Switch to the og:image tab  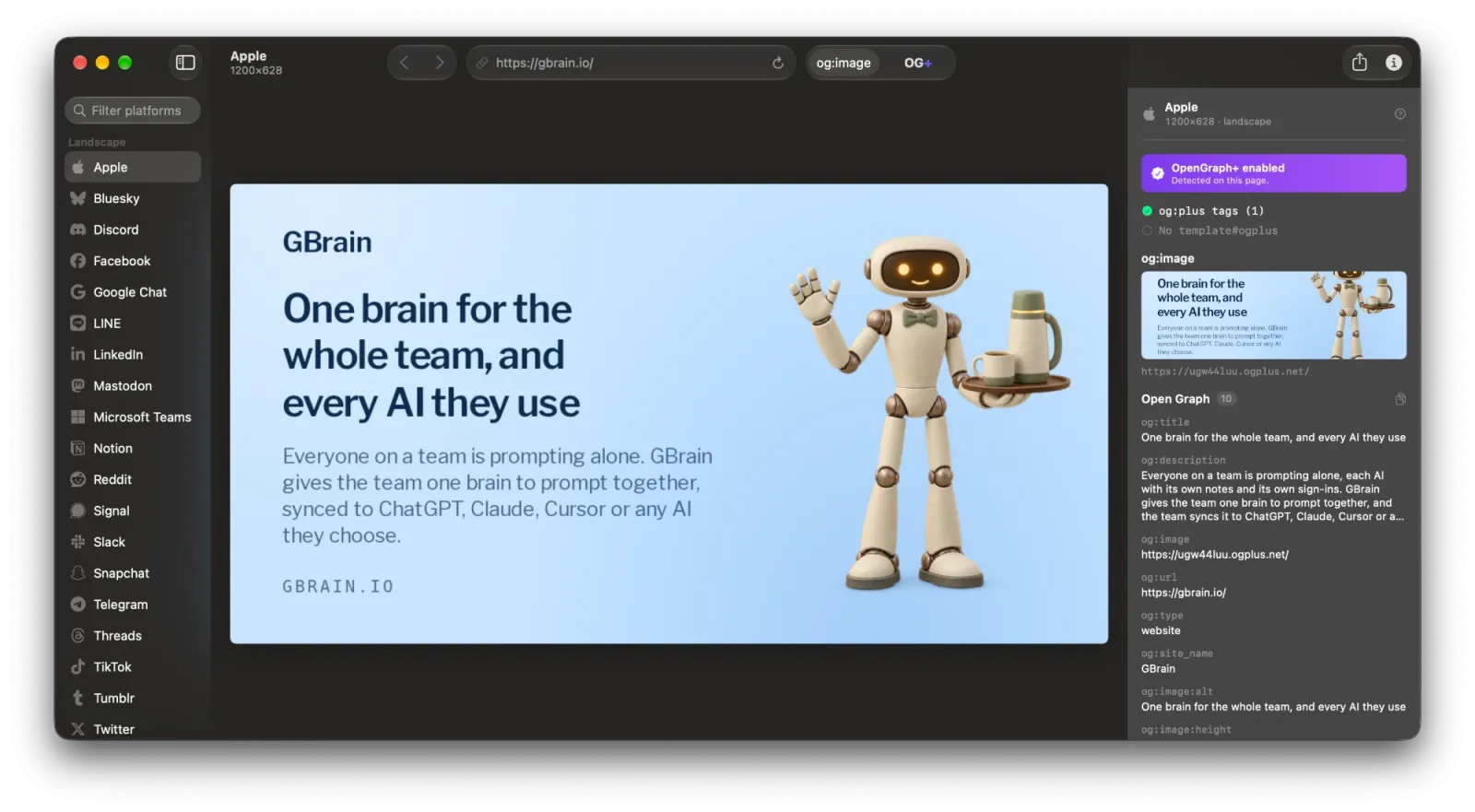844,63
